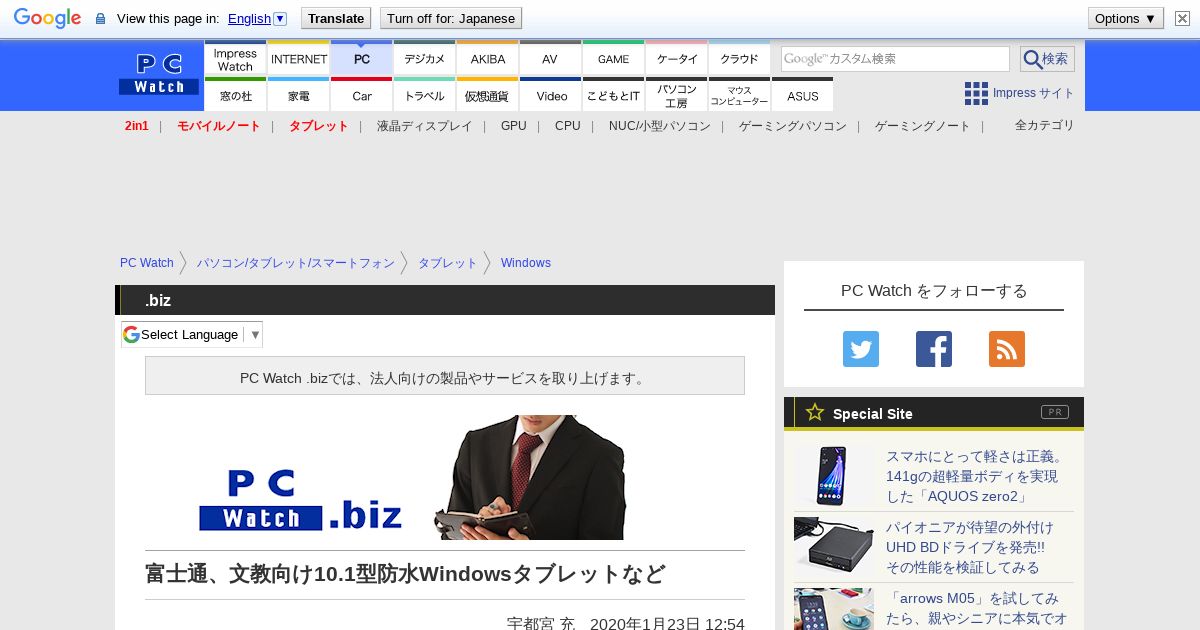
Task: Turn off translation for Japanese
Action: (451, 18)
